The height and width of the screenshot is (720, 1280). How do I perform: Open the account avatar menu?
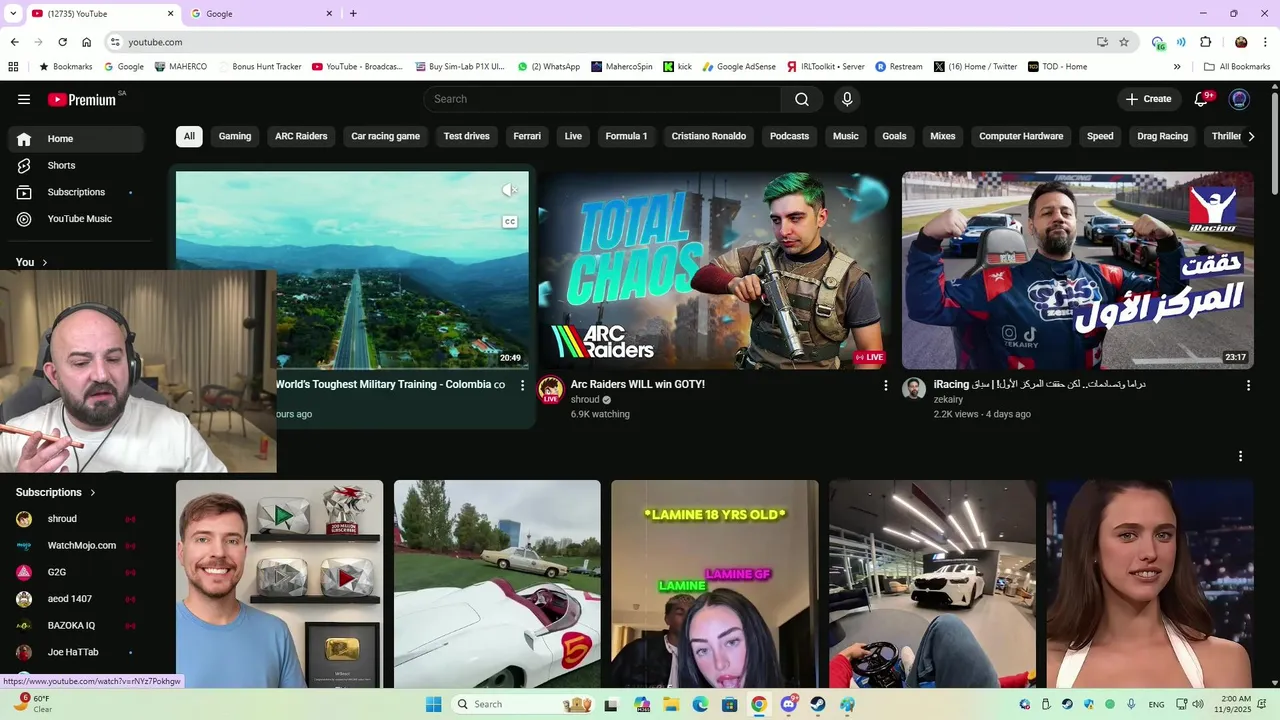click(x=1239, y=99)
